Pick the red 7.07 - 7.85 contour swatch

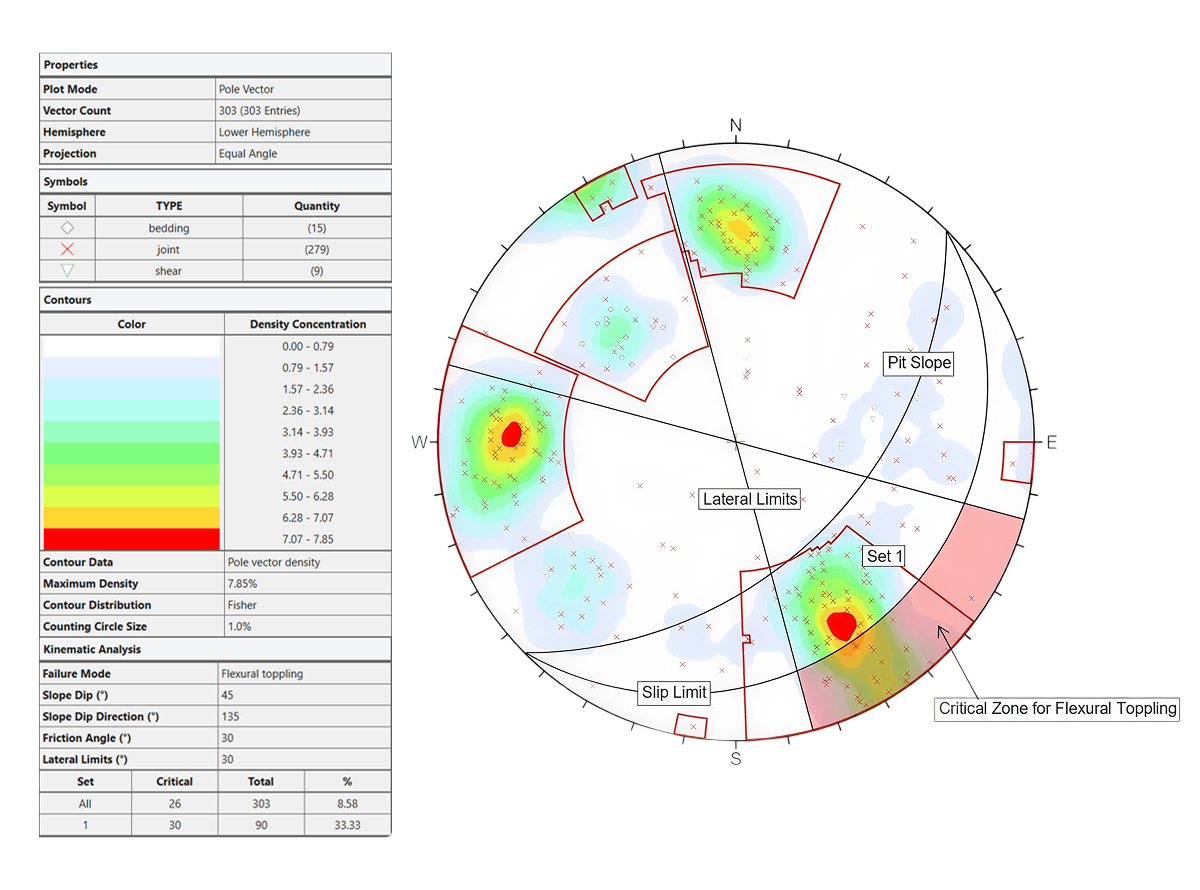pos(131,539)
